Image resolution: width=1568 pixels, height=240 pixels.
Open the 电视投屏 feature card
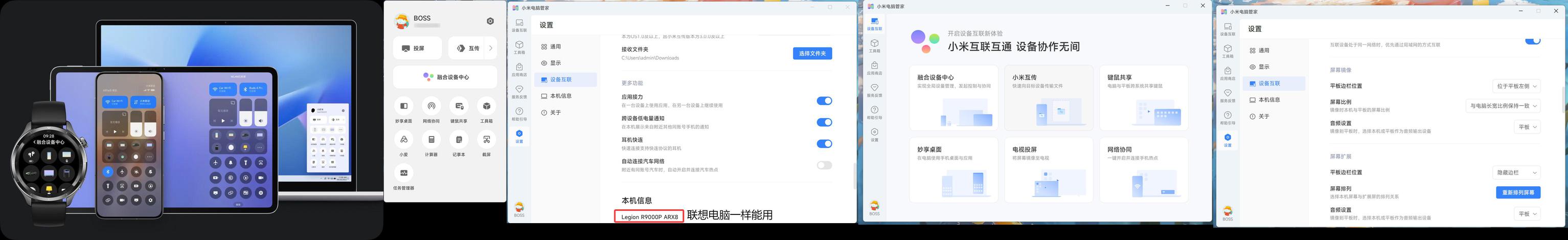click(1048, 170)
